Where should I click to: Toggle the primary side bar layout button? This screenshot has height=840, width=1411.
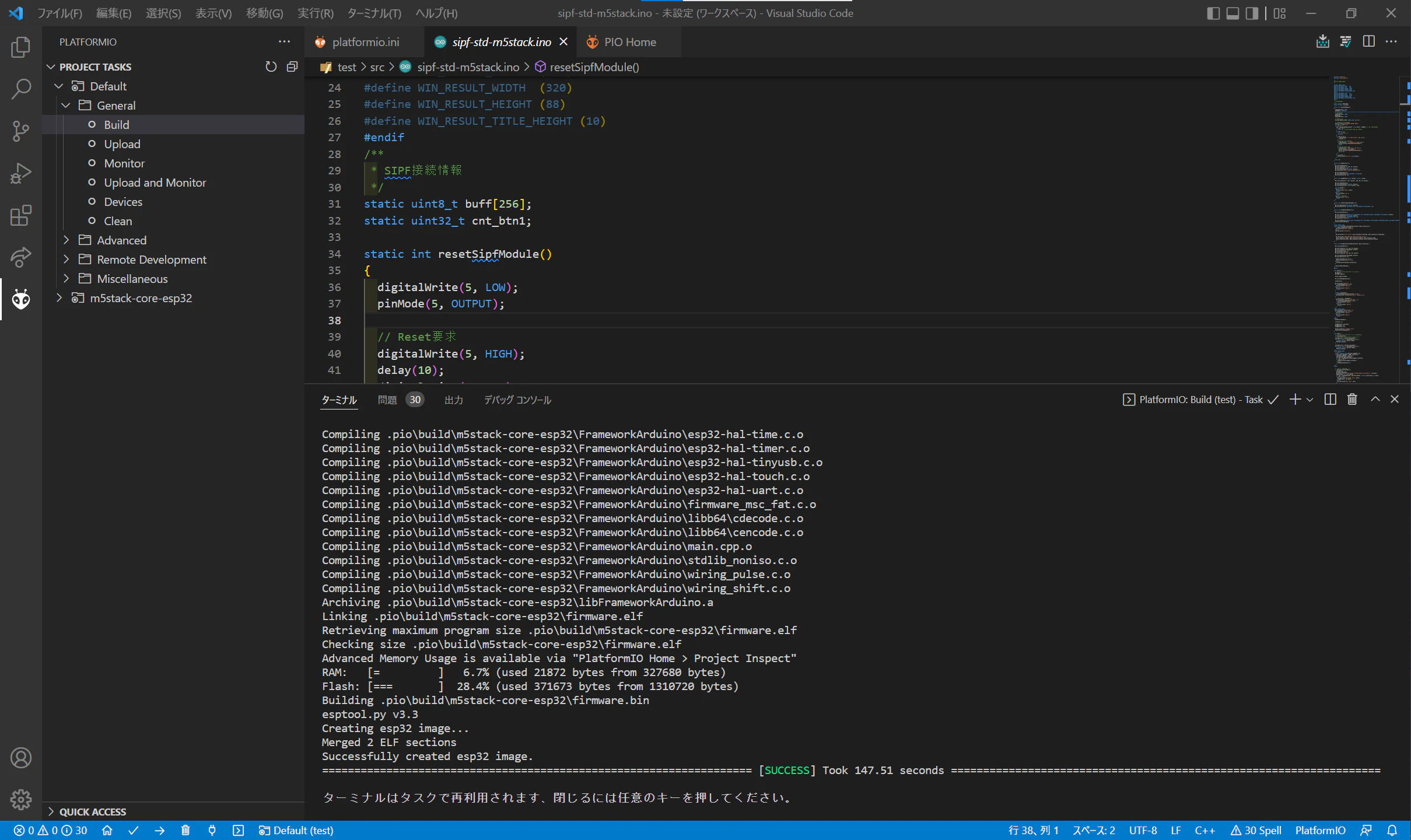(1213, 13)
